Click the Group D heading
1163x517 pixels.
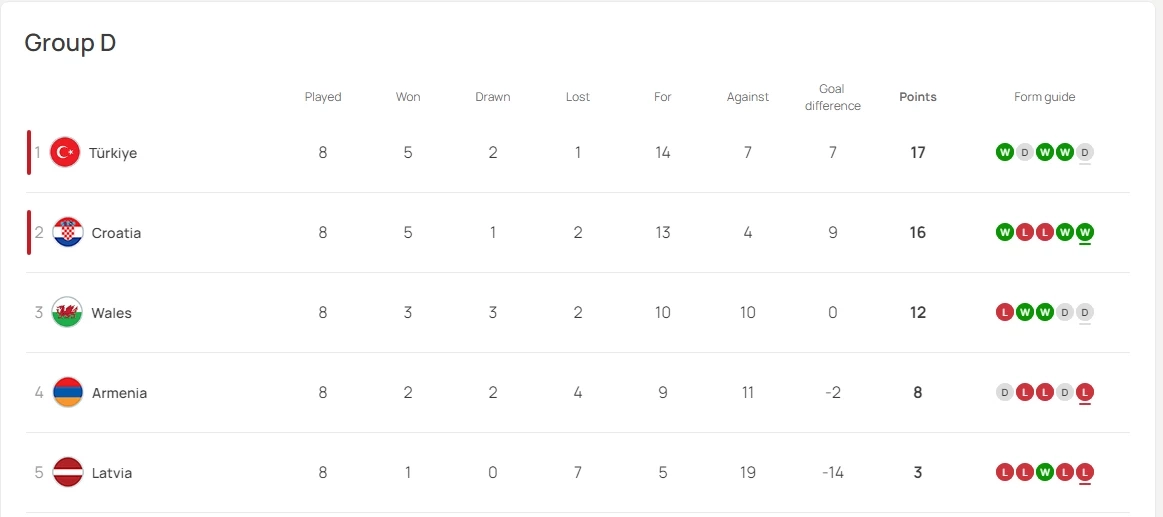pos(70,43)
